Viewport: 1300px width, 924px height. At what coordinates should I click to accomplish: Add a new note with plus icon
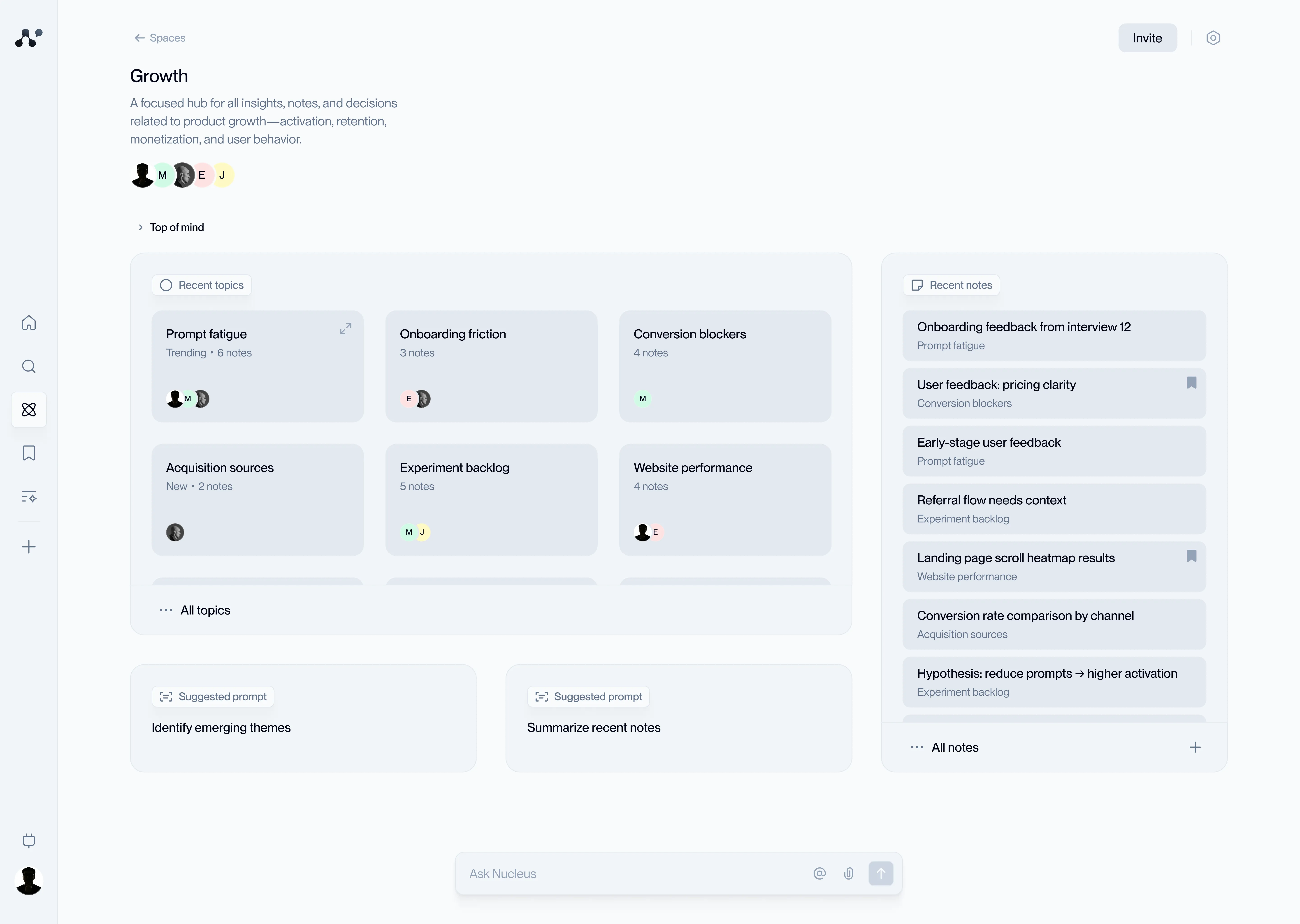[x=1195, y=748]
